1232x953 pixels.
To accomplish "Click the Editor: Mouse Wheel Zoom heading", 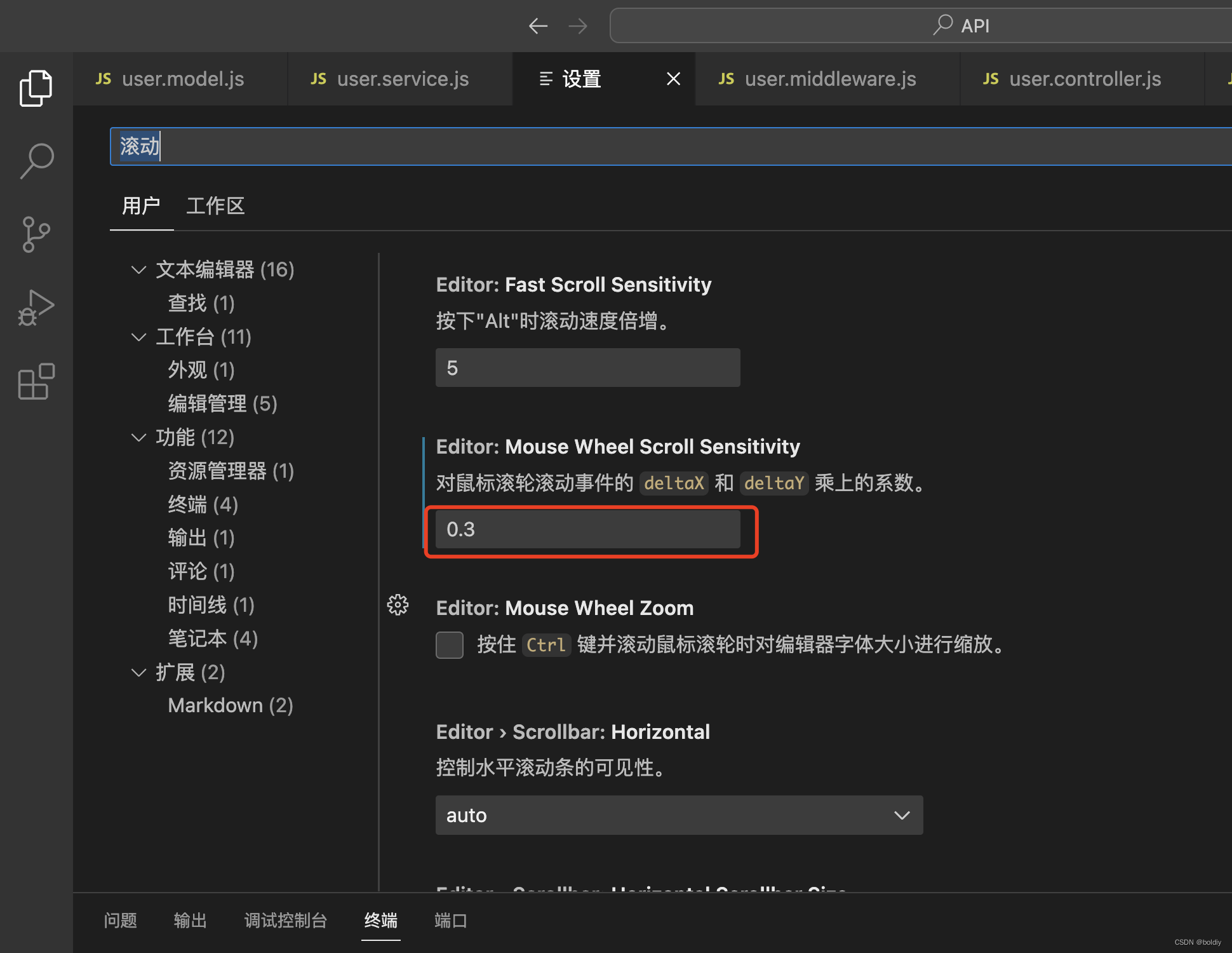I will [x=565, y=608].
